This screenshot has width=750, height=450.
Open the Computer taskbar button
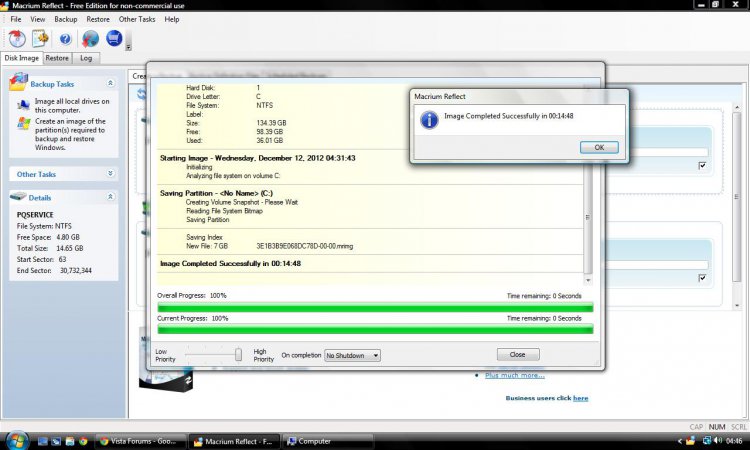click(x=328, y=441)
